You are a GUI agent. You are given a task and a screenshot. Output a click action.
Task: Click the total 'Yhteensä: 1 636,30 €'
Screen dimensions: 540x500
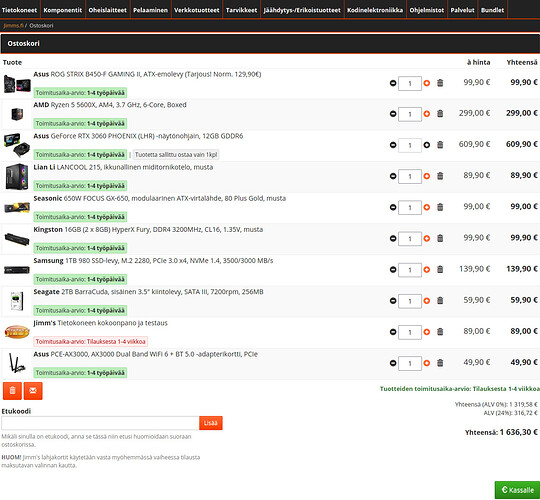[501, 432]
